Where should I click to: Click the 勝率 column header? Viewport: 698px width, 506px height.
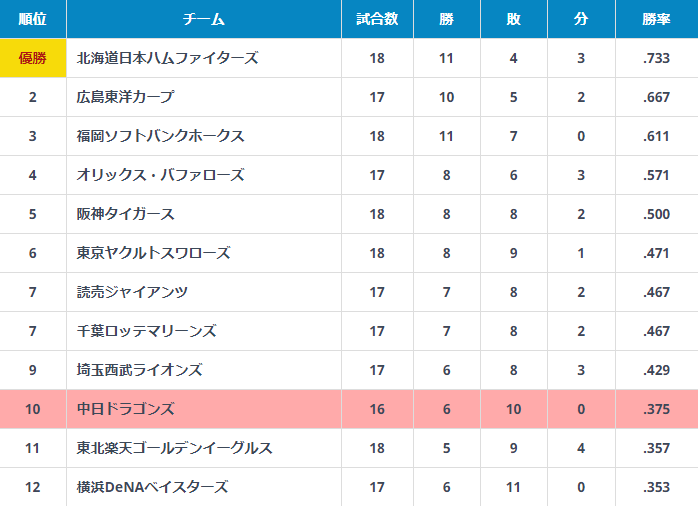click(x=657, y=19)
